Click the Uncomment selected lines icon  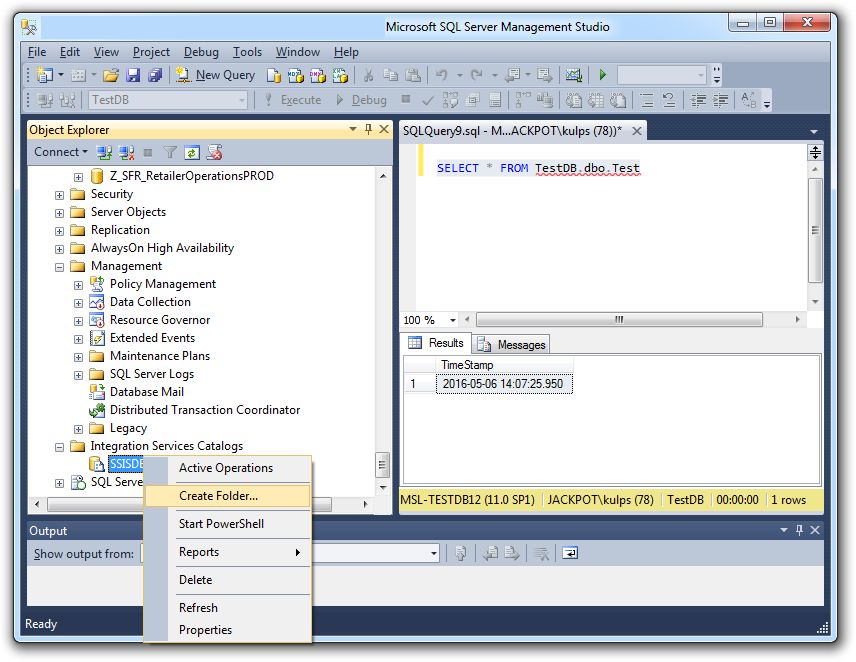click(x=669, y=100)
